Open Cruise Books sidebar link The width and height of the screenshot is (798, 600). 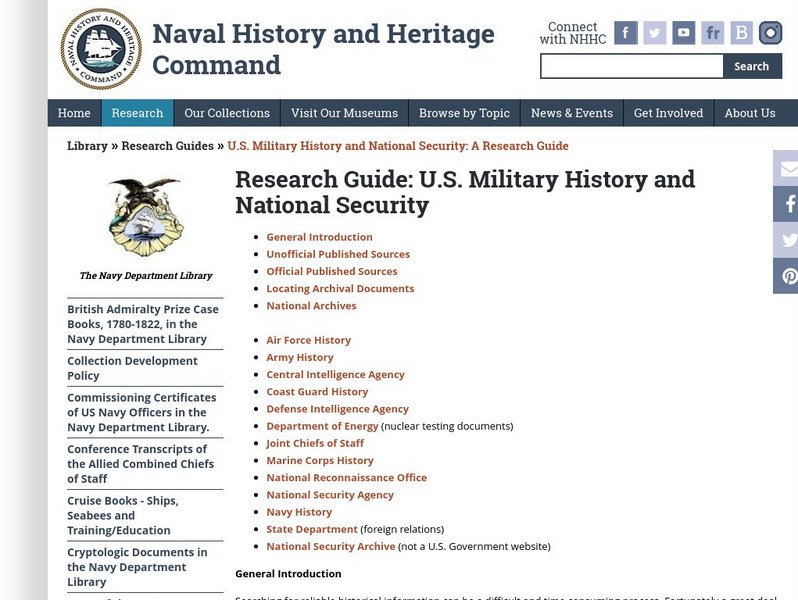[x=123, y=516]
